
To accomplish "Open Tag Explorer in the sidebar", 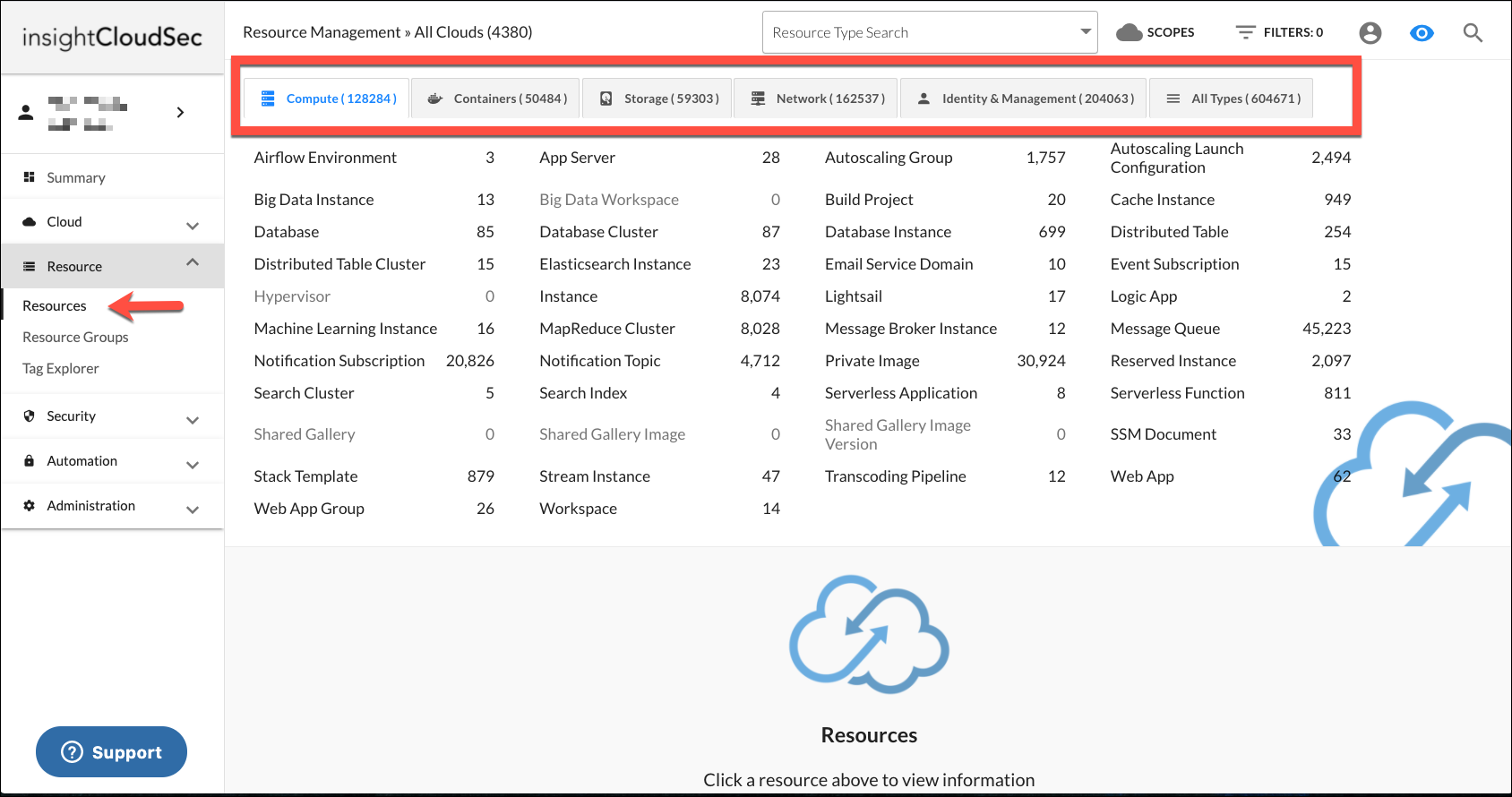I will click(61, 368).
